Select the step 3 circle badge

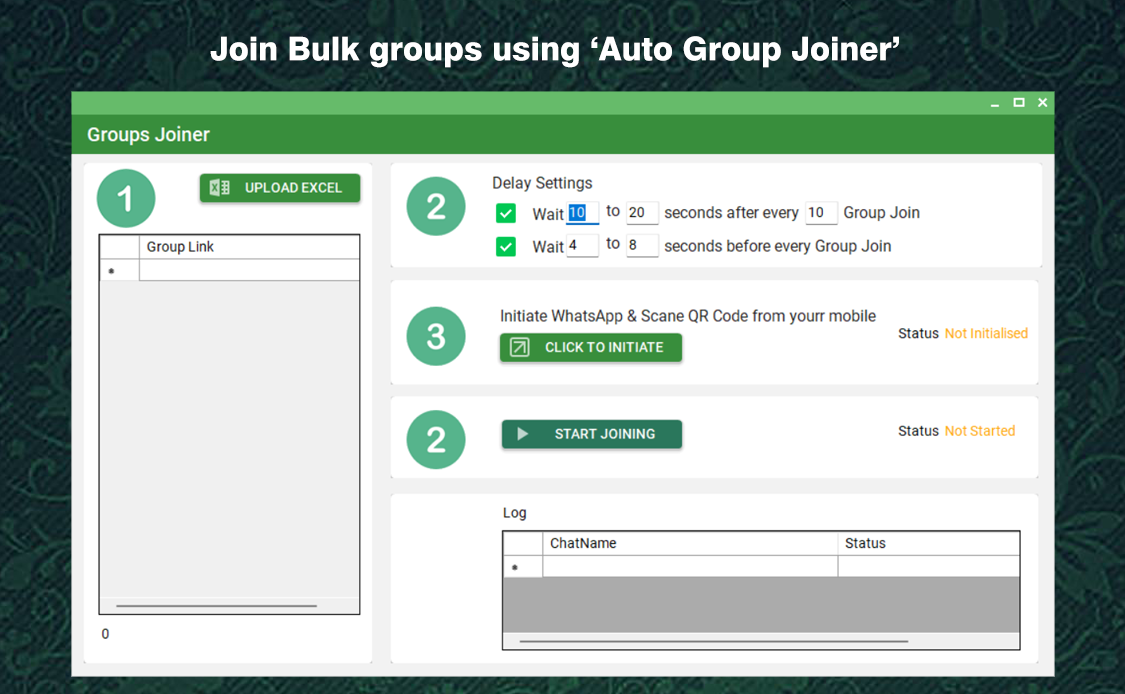pos(436,336)
